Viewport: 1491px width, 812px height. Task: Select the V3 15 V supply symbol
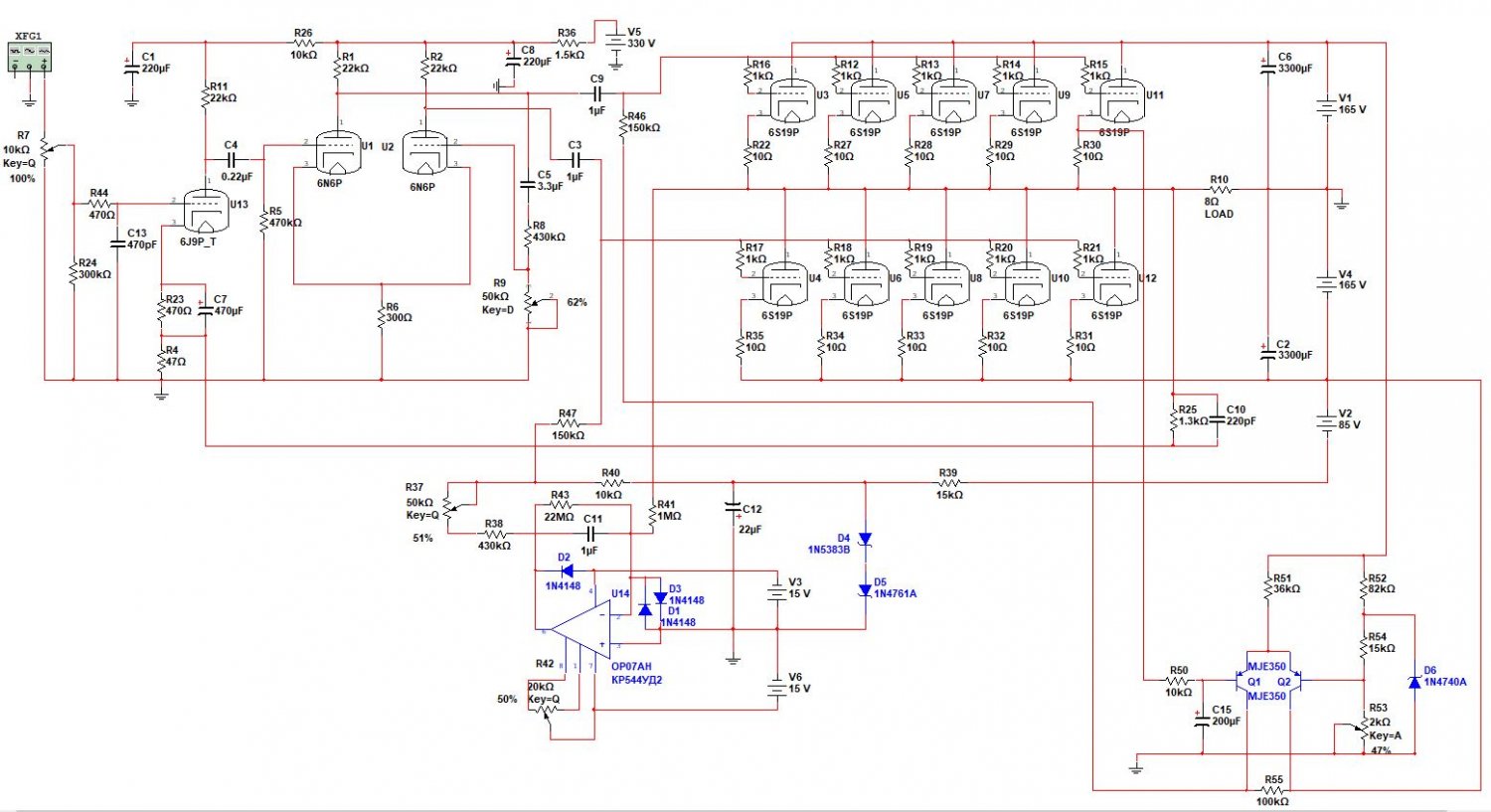coord(776,592)
